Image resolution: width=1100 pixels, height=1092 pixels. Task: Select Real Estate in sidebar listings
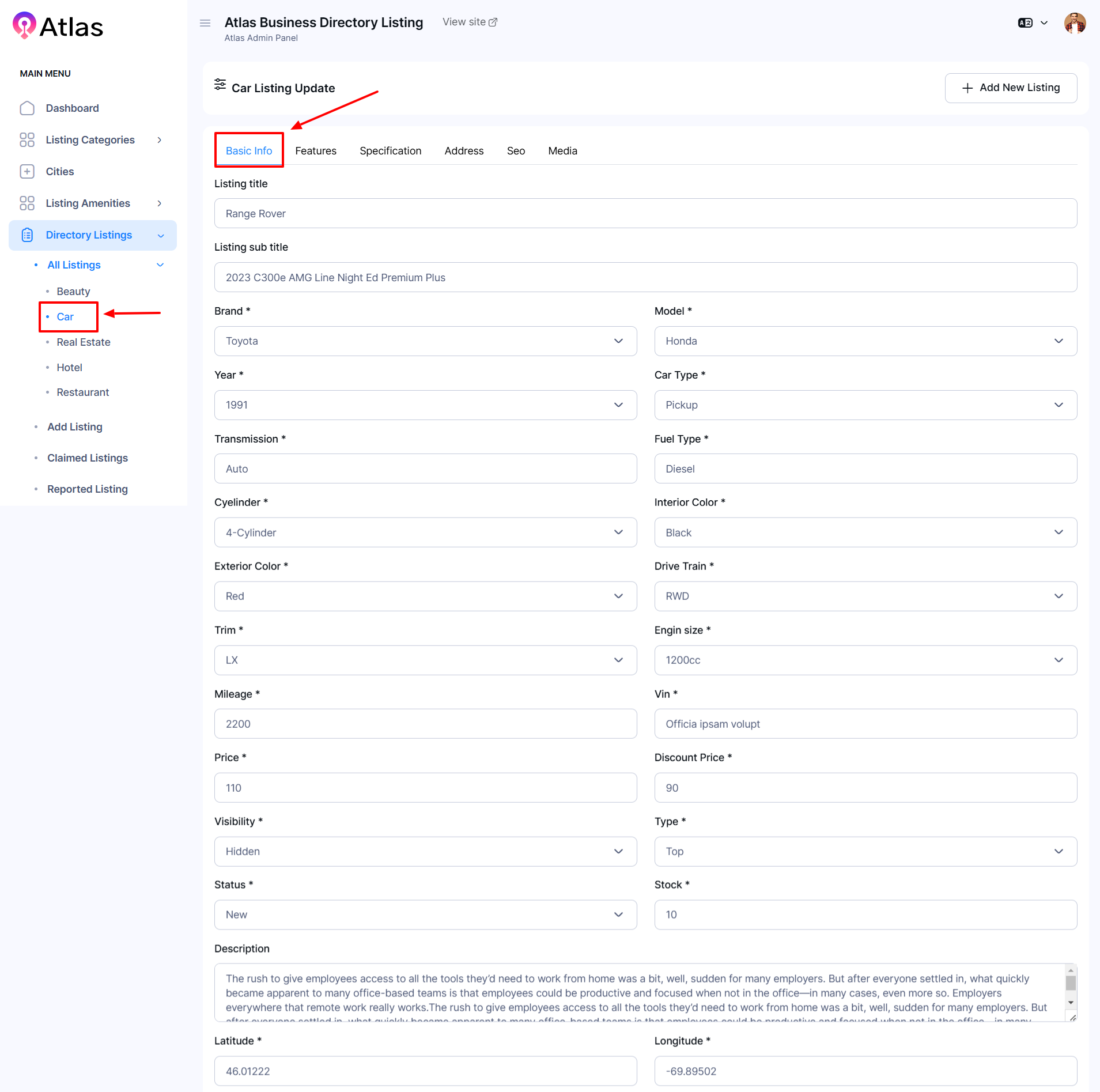[84, 342]
